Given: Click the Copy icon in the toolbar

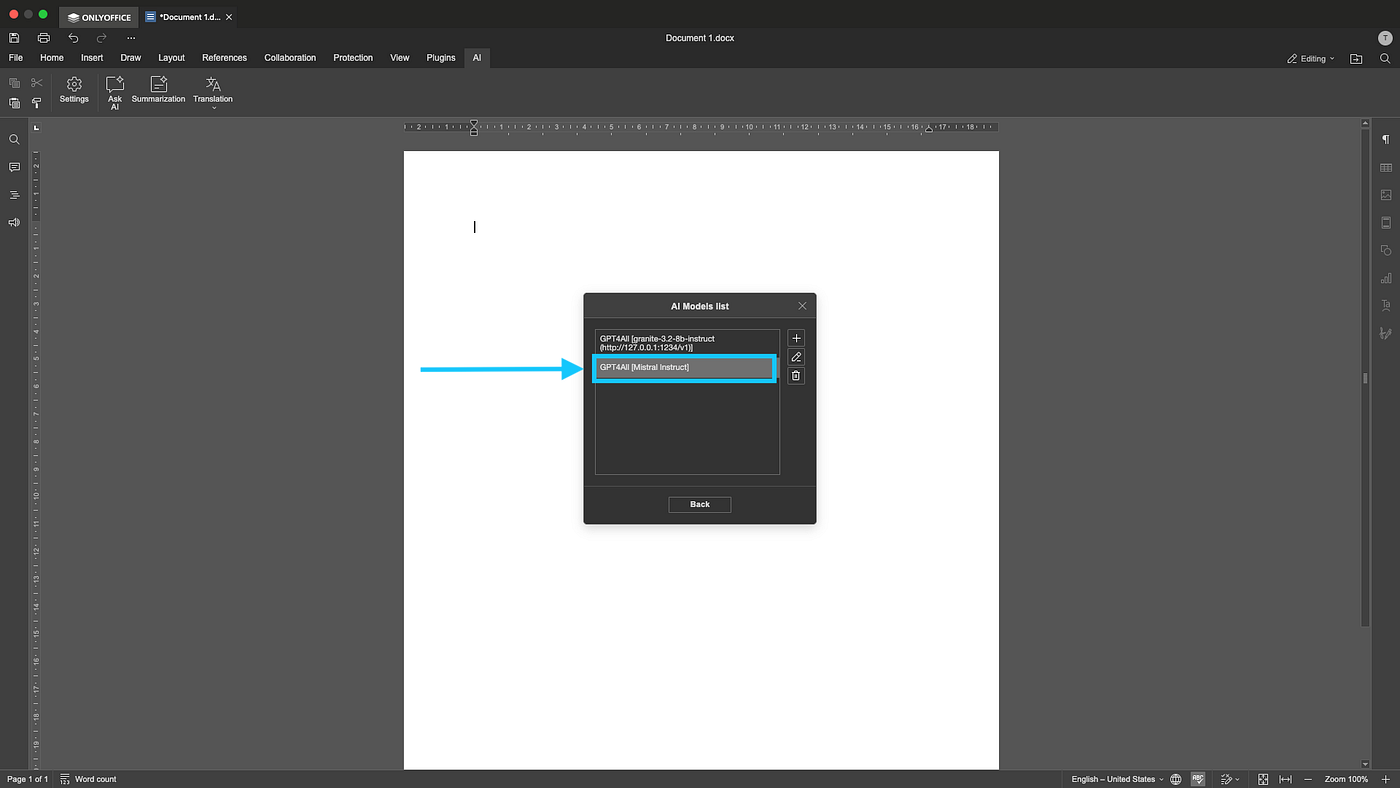Looking at the screenshot, I should point(14,83).
